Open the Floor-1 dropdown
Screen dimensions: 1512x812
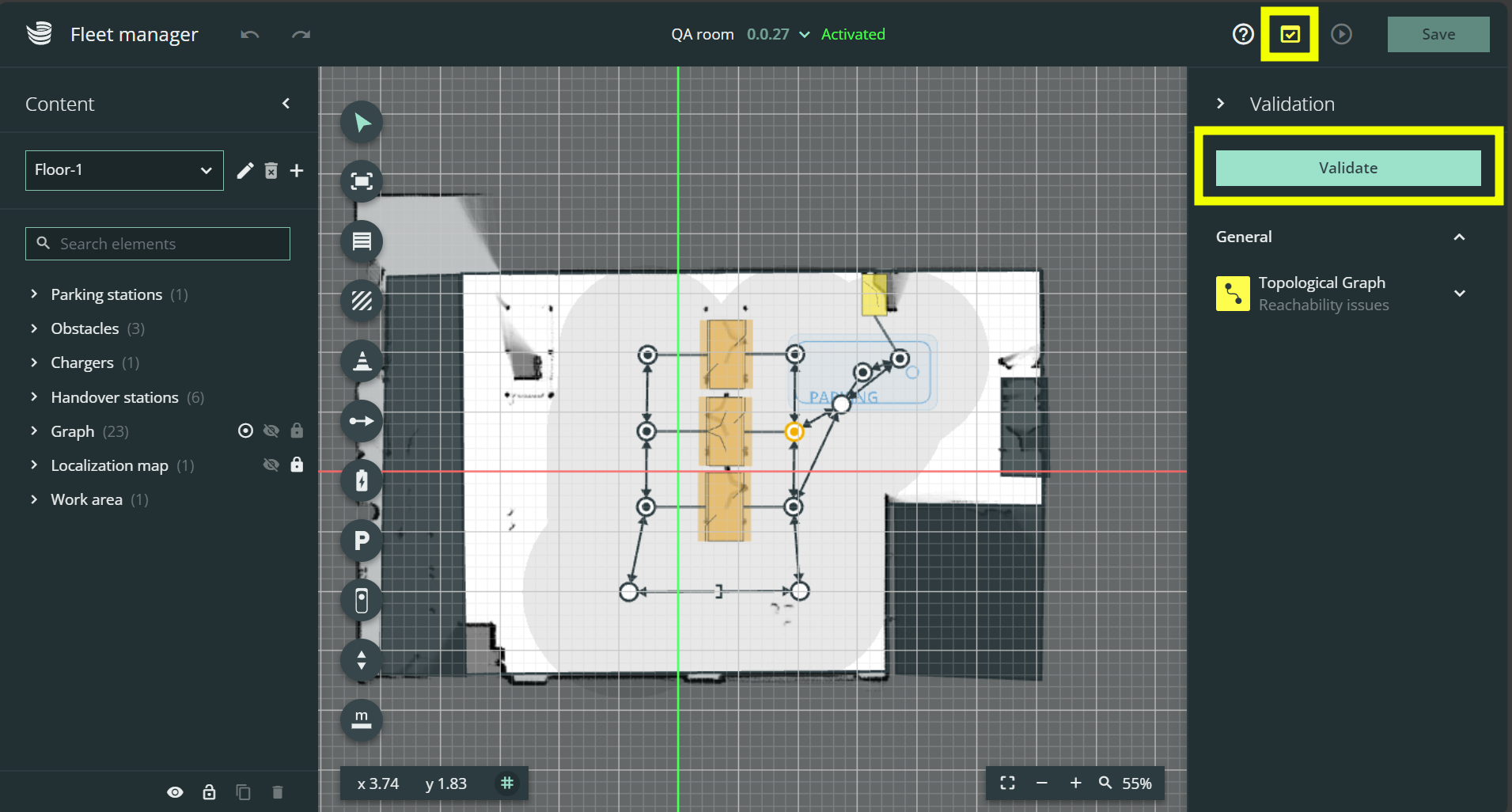(124, 170)
